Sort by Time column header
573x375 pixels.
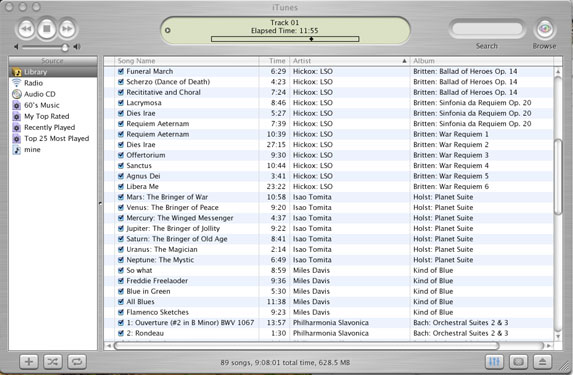click(274, 61)
